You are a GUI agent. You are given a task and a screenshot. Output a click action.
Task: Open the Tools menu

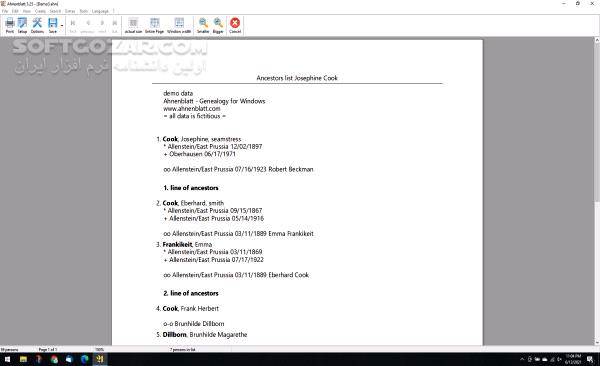pos(84,11)
